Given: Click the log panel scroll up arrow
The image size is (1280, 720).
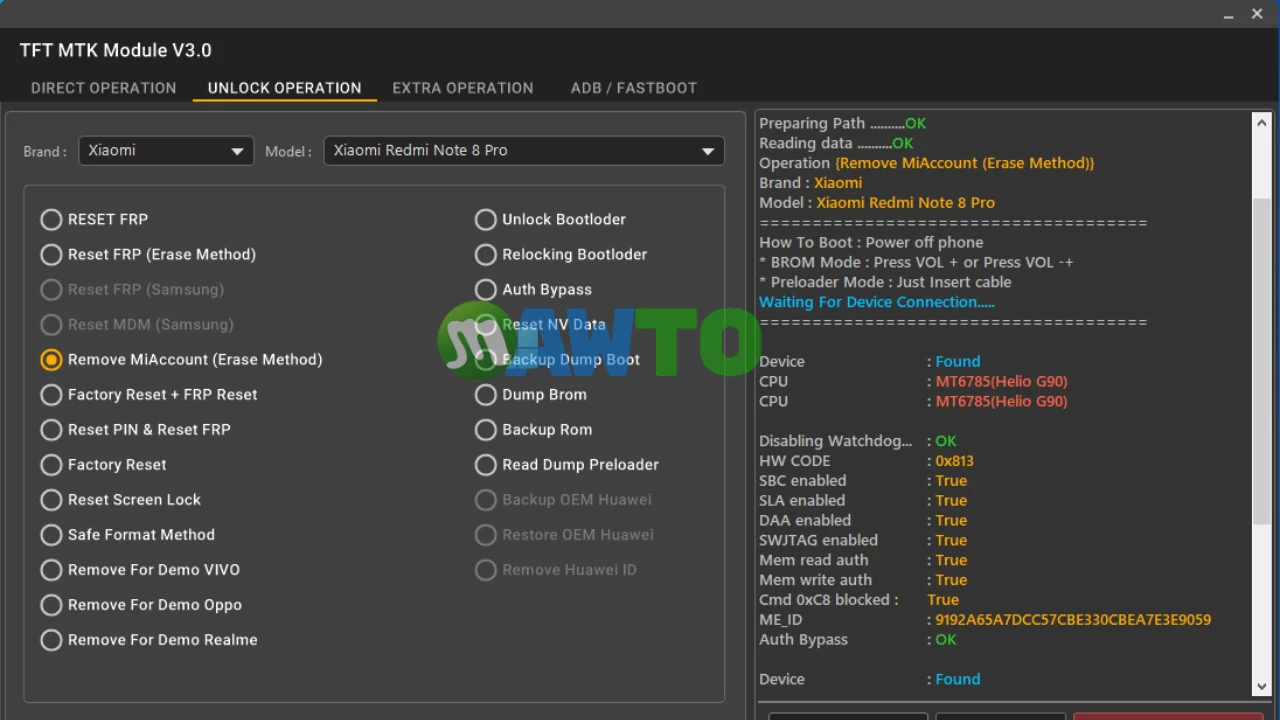Looking at the screenshot, I should 1261,123.
